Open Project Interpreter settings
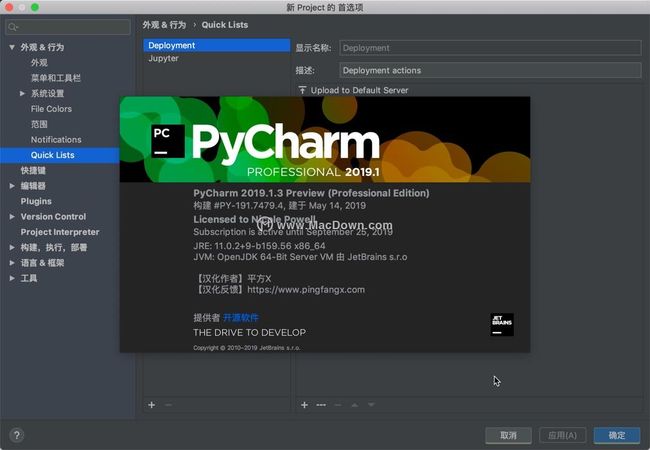Image resolution: width=650 pixels, height=450 pixels. tap(60, 232)
